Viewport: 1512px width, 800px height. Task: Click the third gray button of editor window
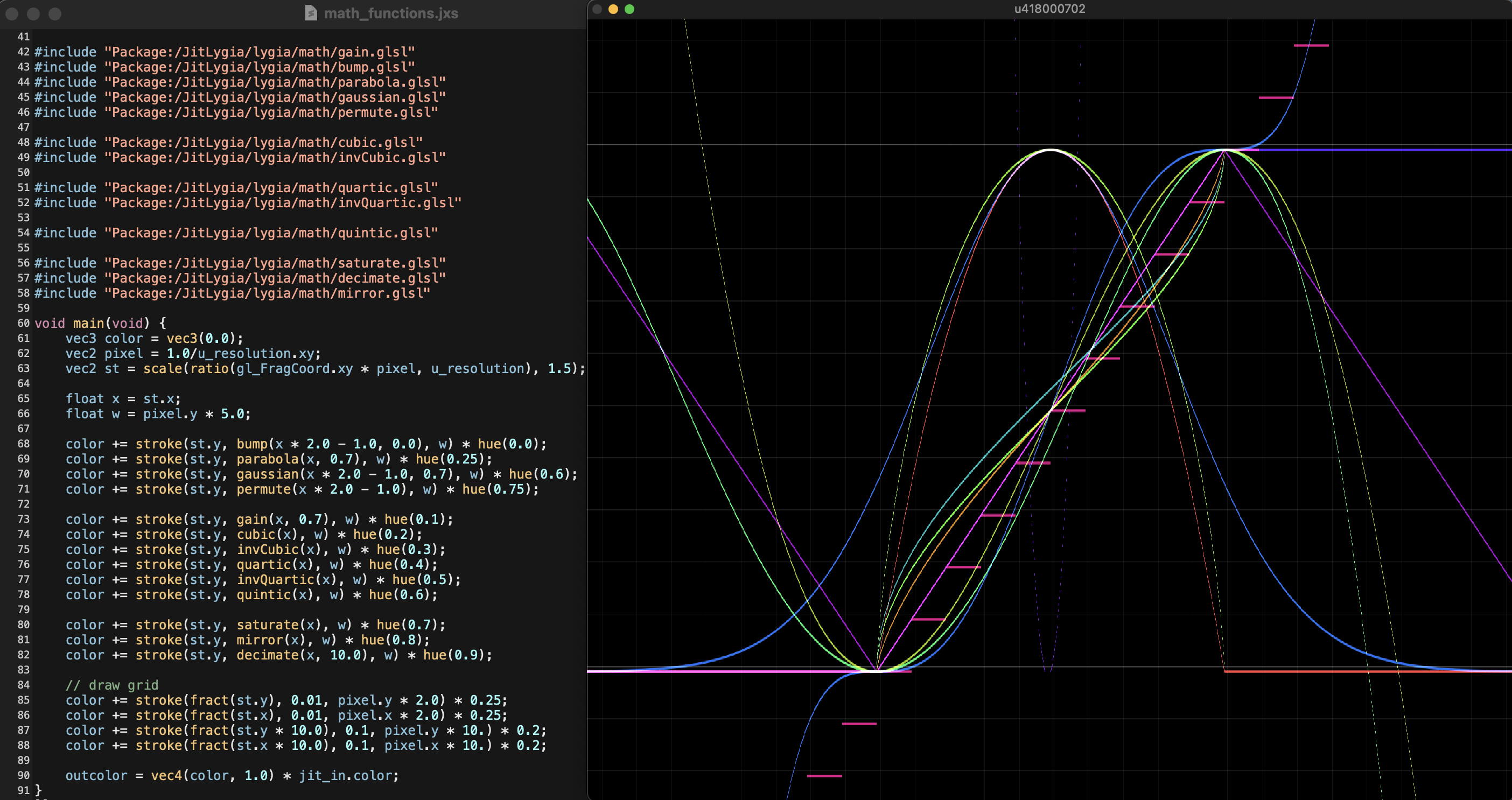[54, 13]
